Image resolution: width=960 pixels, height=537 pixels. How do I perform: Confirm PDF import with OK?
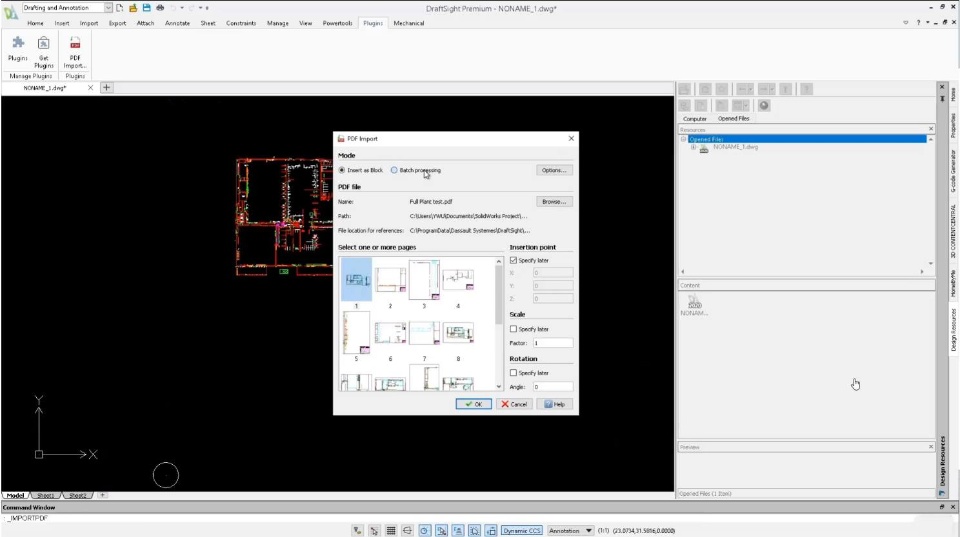tap(473, 404)
